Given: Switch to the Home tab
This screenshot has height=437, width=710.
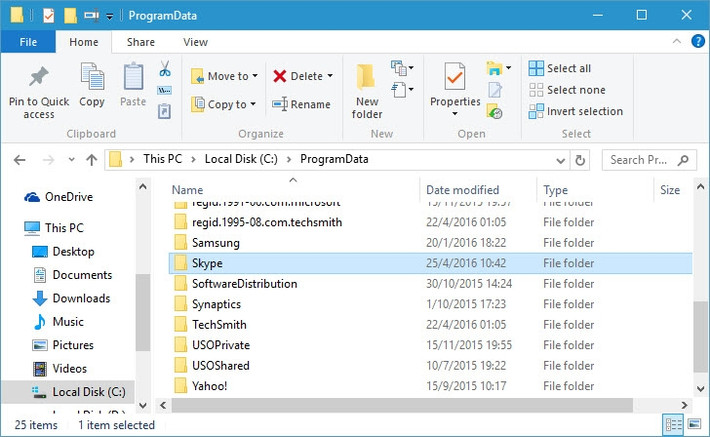Looking at the screenshot, I should tap(83, 42).
